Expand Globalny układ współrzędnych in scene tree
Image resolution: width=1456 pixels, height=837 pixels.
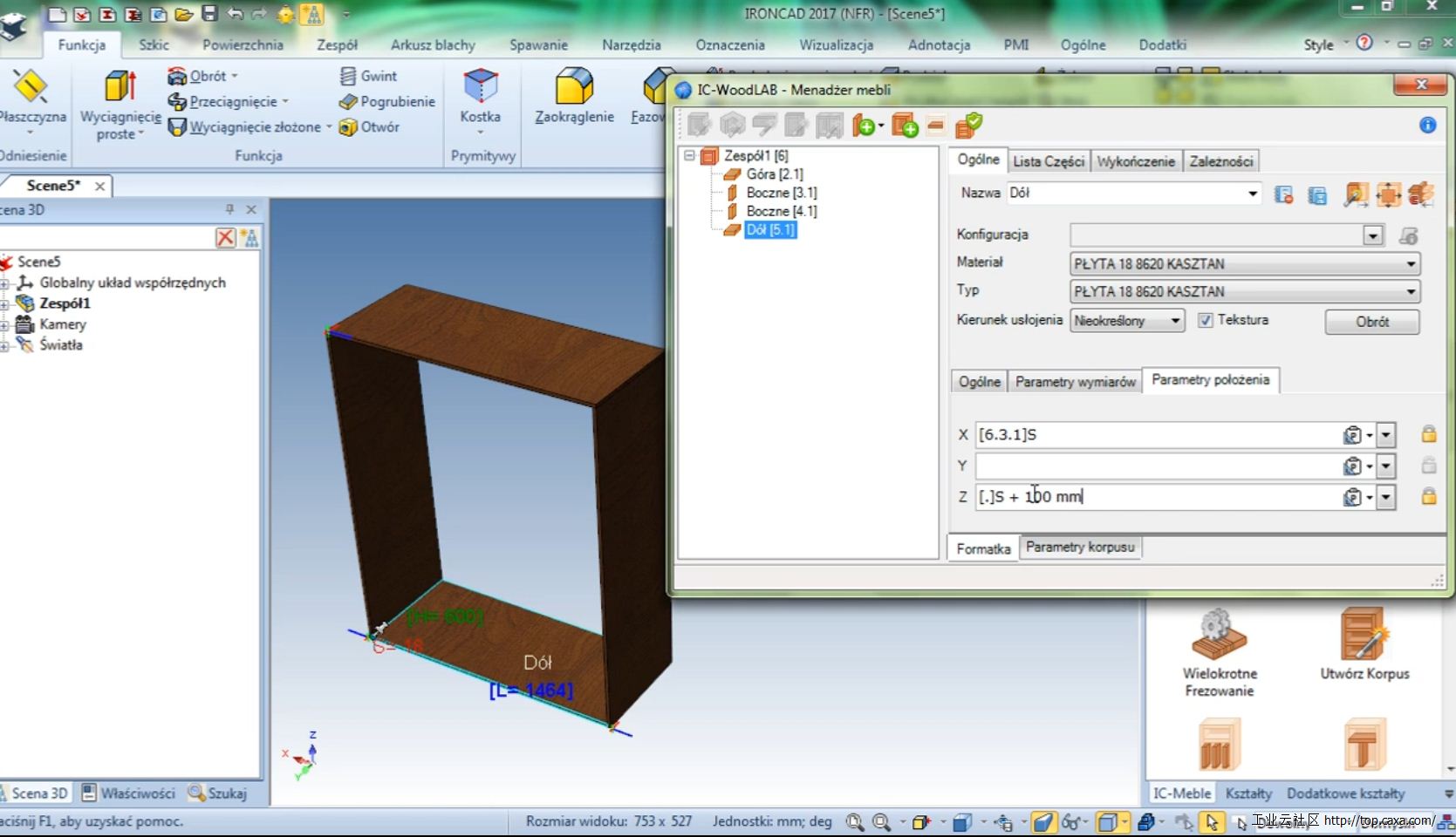(x=4, y=282)
